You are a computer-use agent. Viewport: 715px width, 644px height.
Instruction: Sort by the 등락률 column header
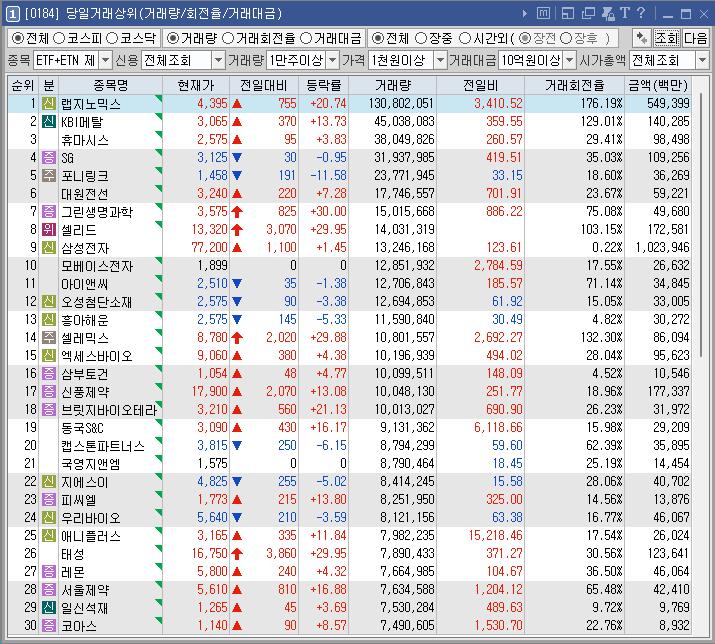click(323, 85)
